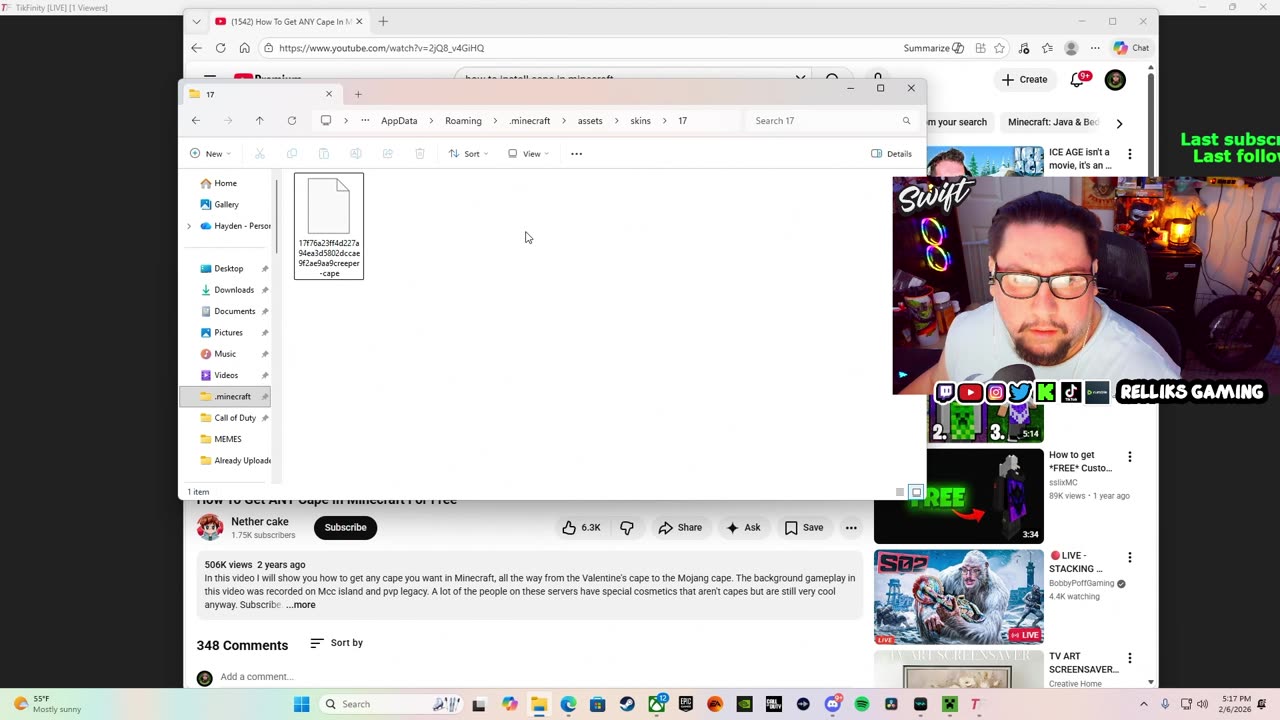The image size is (1280, 720).
Task: Open Copilot Chat in browser
Action: 1131,48
